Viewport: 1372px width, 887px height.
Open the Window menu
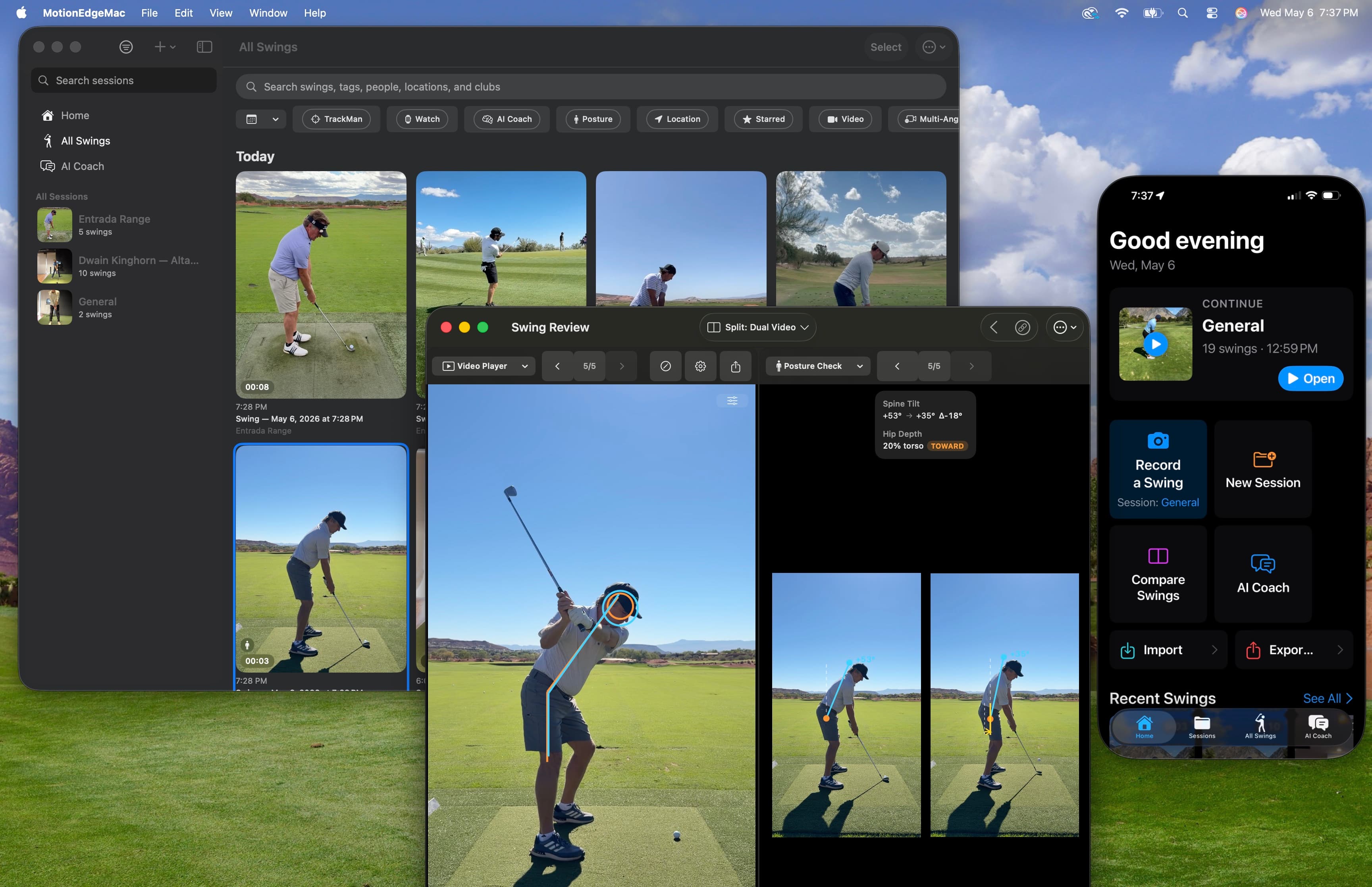(x=268, y=13)
